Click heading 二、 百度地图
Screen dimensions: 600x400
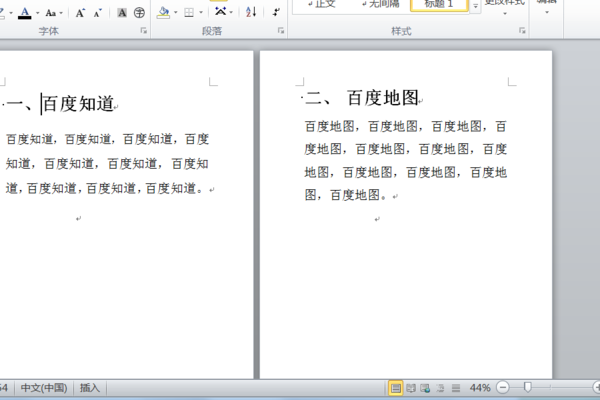point(362,98)
